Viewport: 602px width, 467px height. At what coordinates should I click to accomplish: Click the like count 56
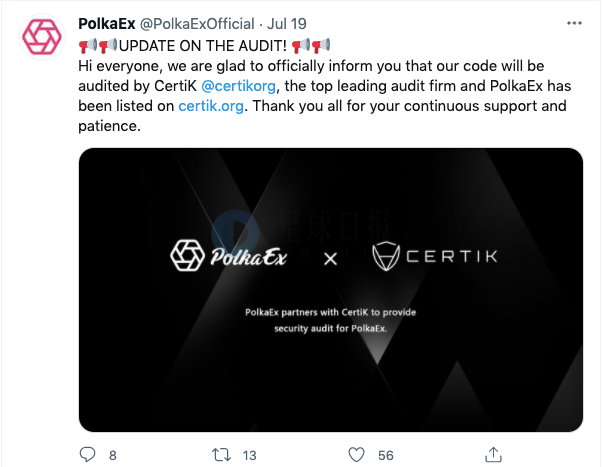tap(385, 455)
